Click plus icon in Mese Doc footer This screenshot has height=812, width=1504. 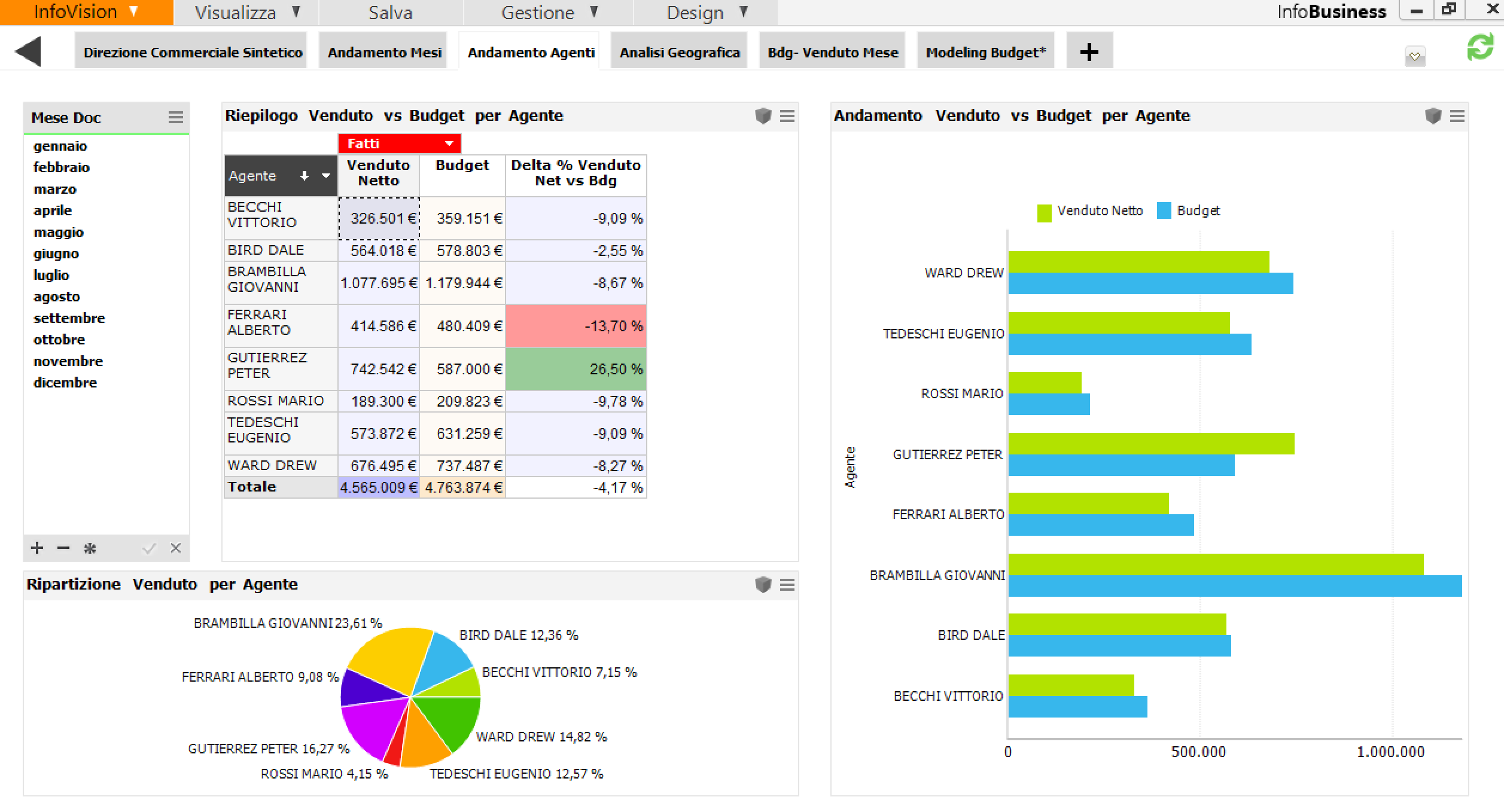[x=37, y=548]
